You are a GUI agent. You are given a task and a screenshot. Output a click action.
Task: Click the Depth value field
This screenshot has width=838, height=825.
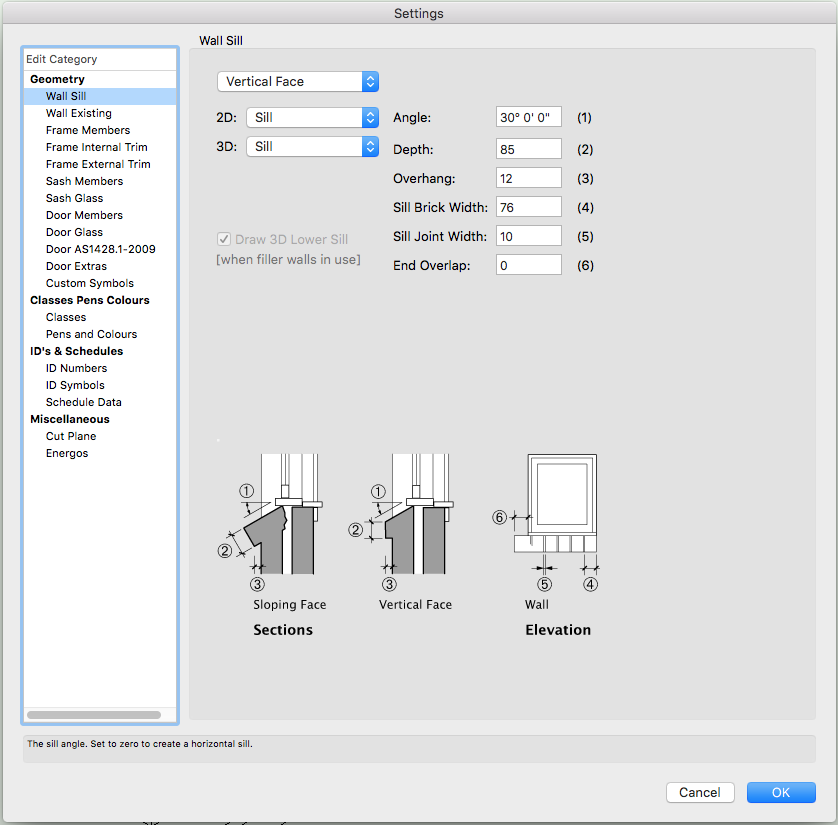[x=528, y=147]
